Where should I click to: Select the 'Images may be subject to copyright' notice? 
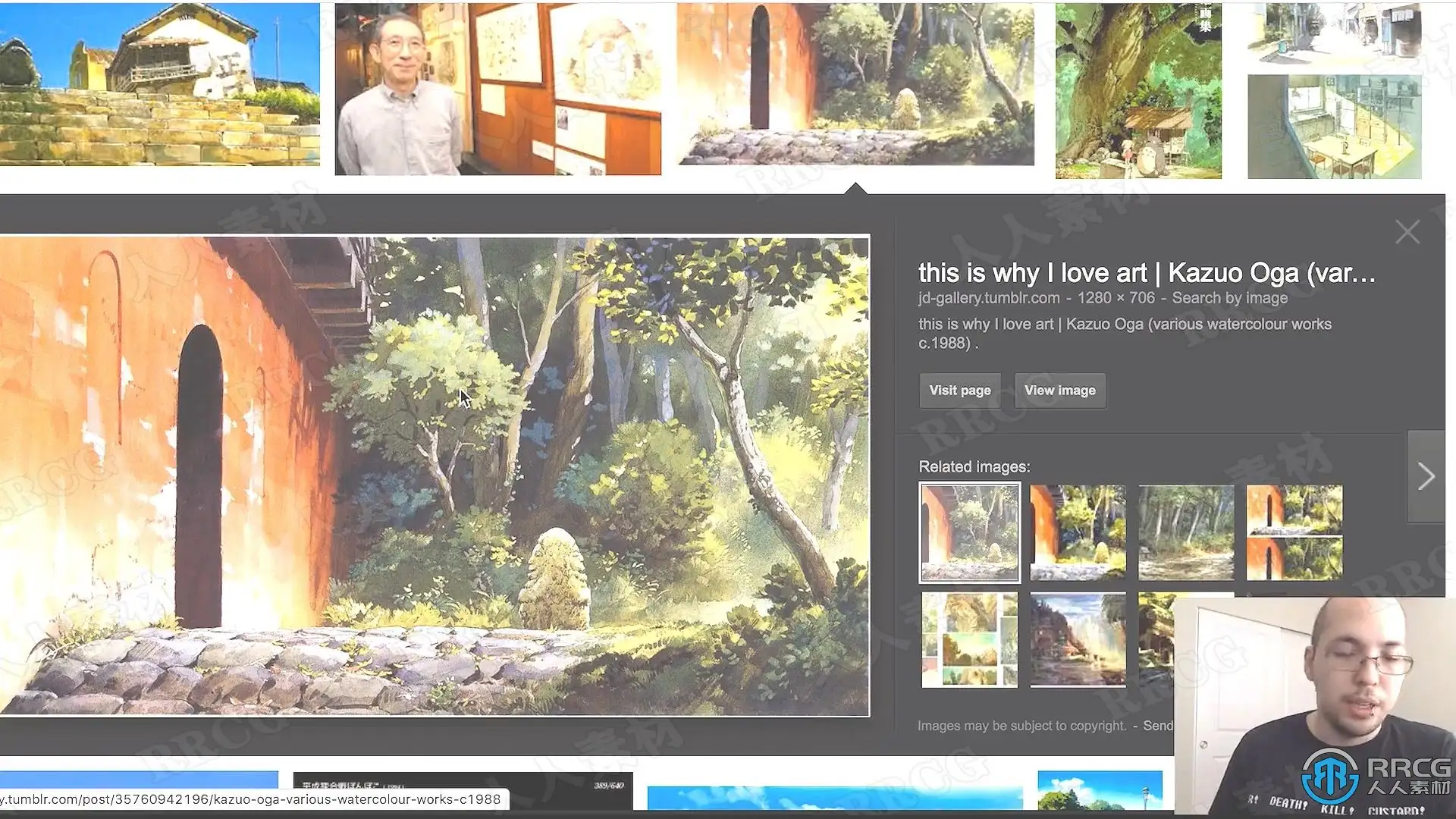(1021, 726)
